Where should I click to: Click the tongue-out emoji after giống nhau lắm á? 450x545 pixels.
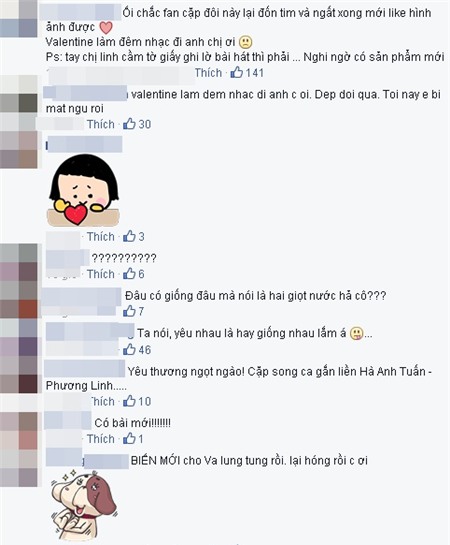[357, 334]
